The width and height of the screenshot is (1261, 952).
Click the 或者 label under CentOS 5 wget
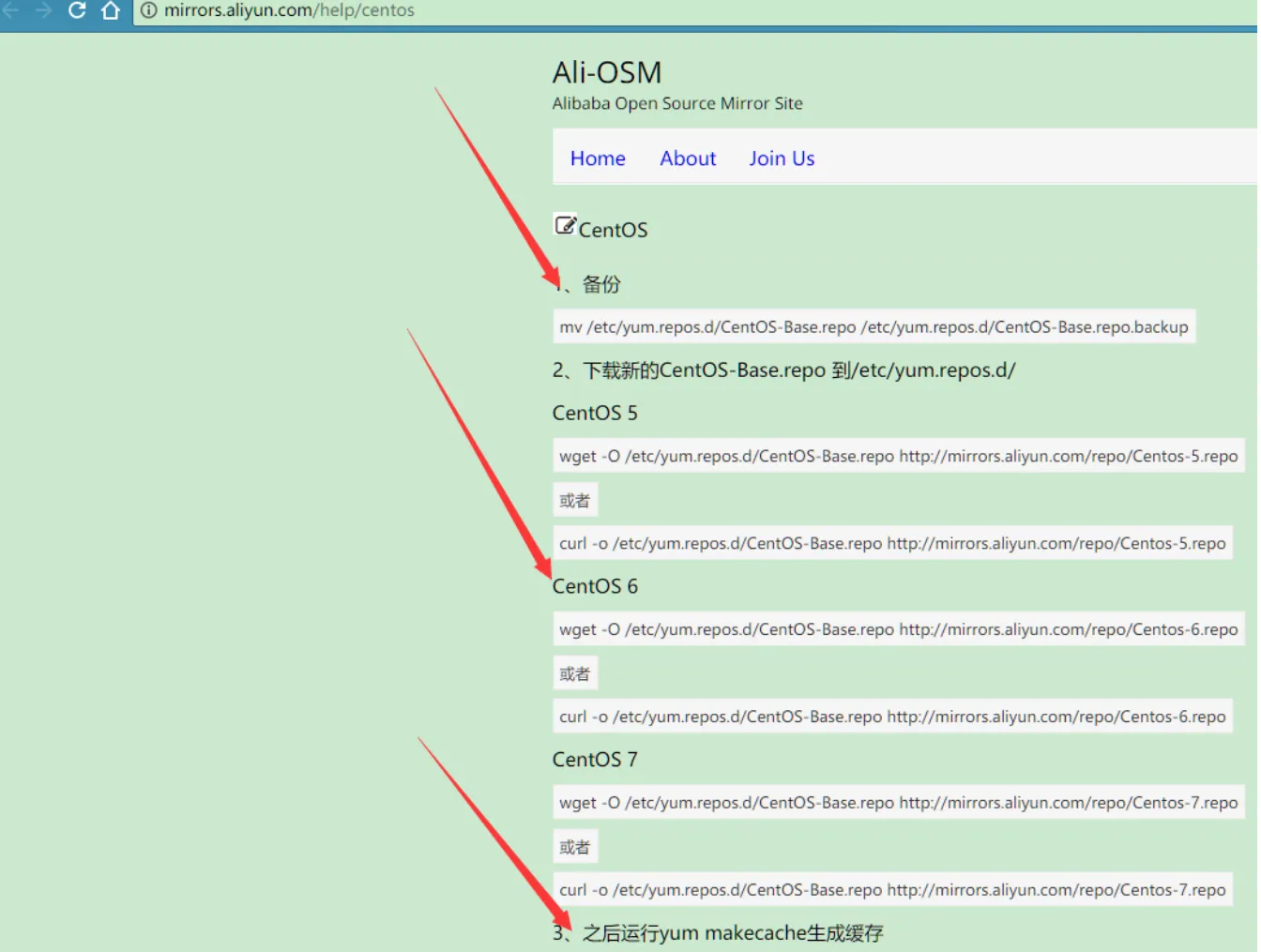pyautogui.click(x=574, y=500)
